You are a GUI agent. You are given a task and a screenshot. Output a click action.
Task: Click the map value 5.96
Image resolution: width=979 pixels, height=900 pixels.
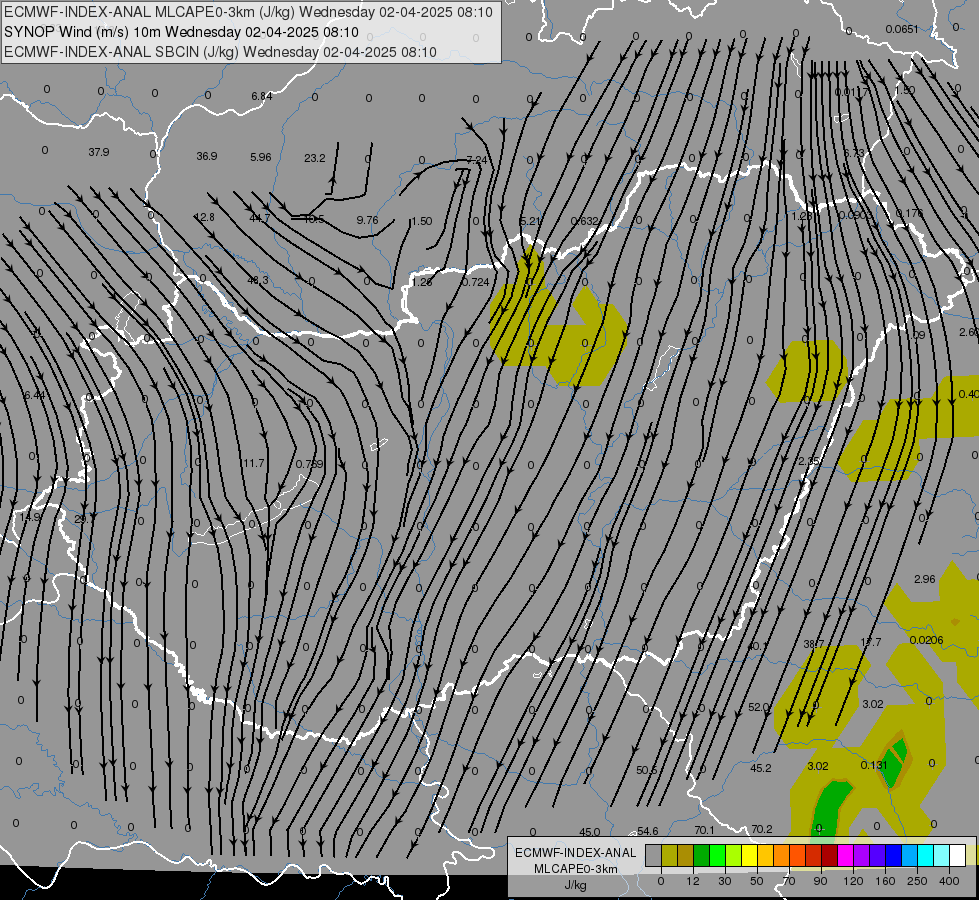coord(261,157)
